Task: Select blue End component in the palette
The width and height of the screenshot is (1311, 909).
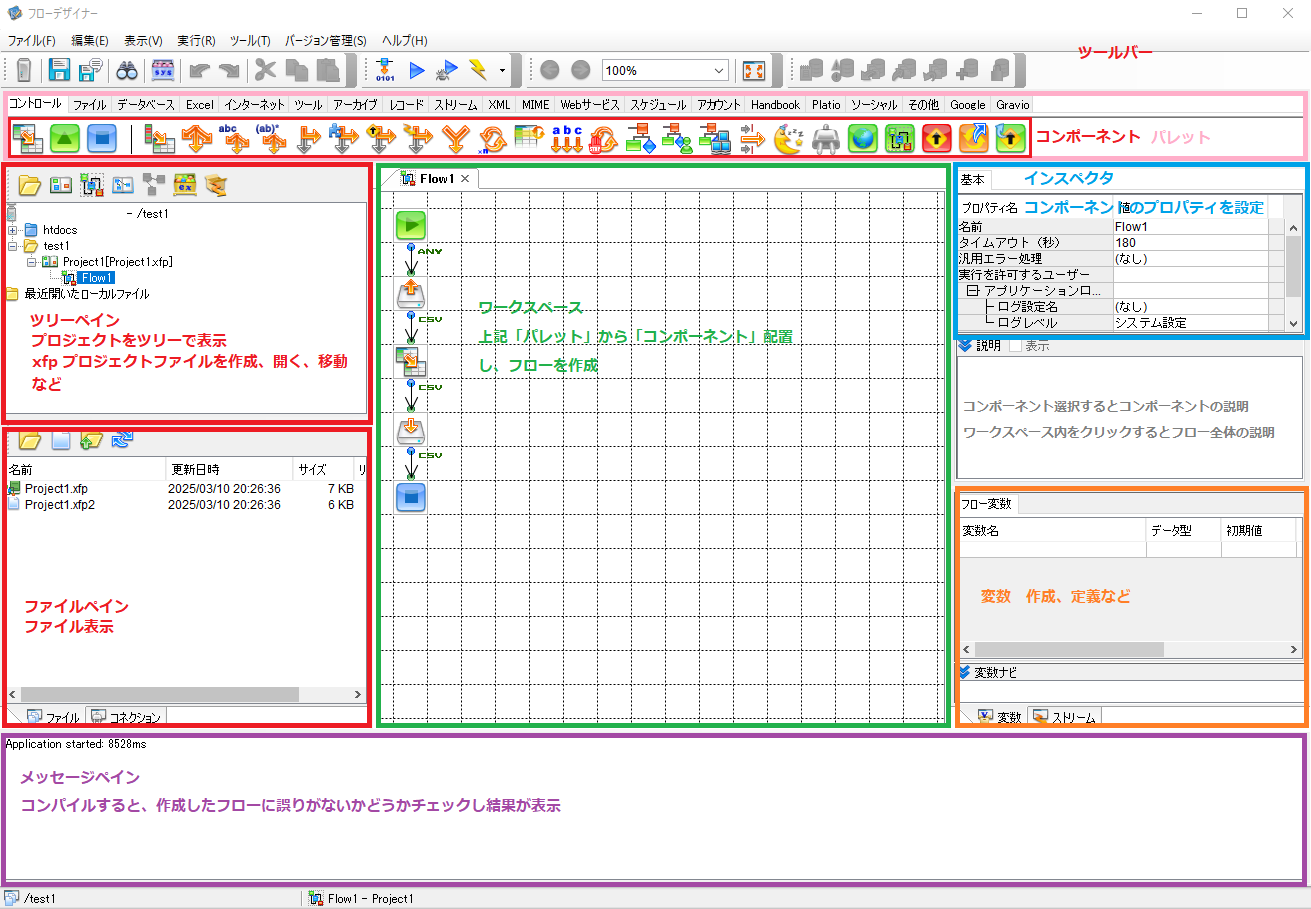Action: pyautogui.click(x=101, y=138)
